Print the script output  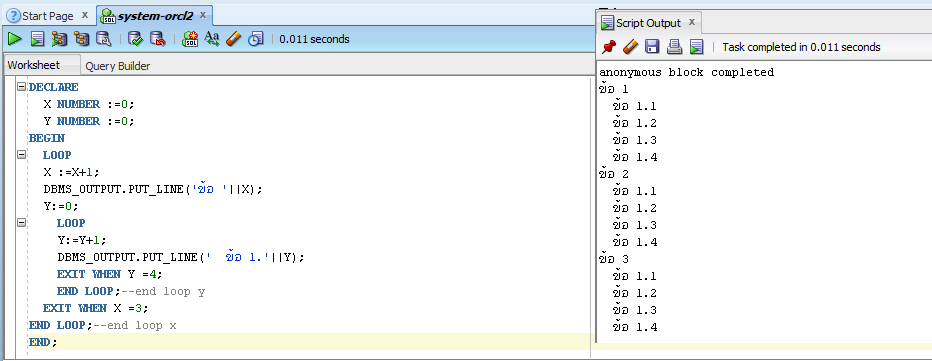coord(674,47)
